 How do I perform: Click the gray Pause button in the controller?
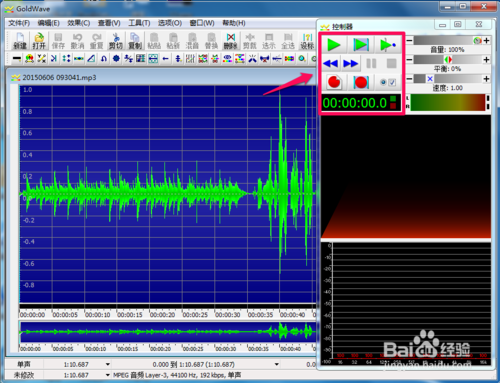(x=371, y=63)
